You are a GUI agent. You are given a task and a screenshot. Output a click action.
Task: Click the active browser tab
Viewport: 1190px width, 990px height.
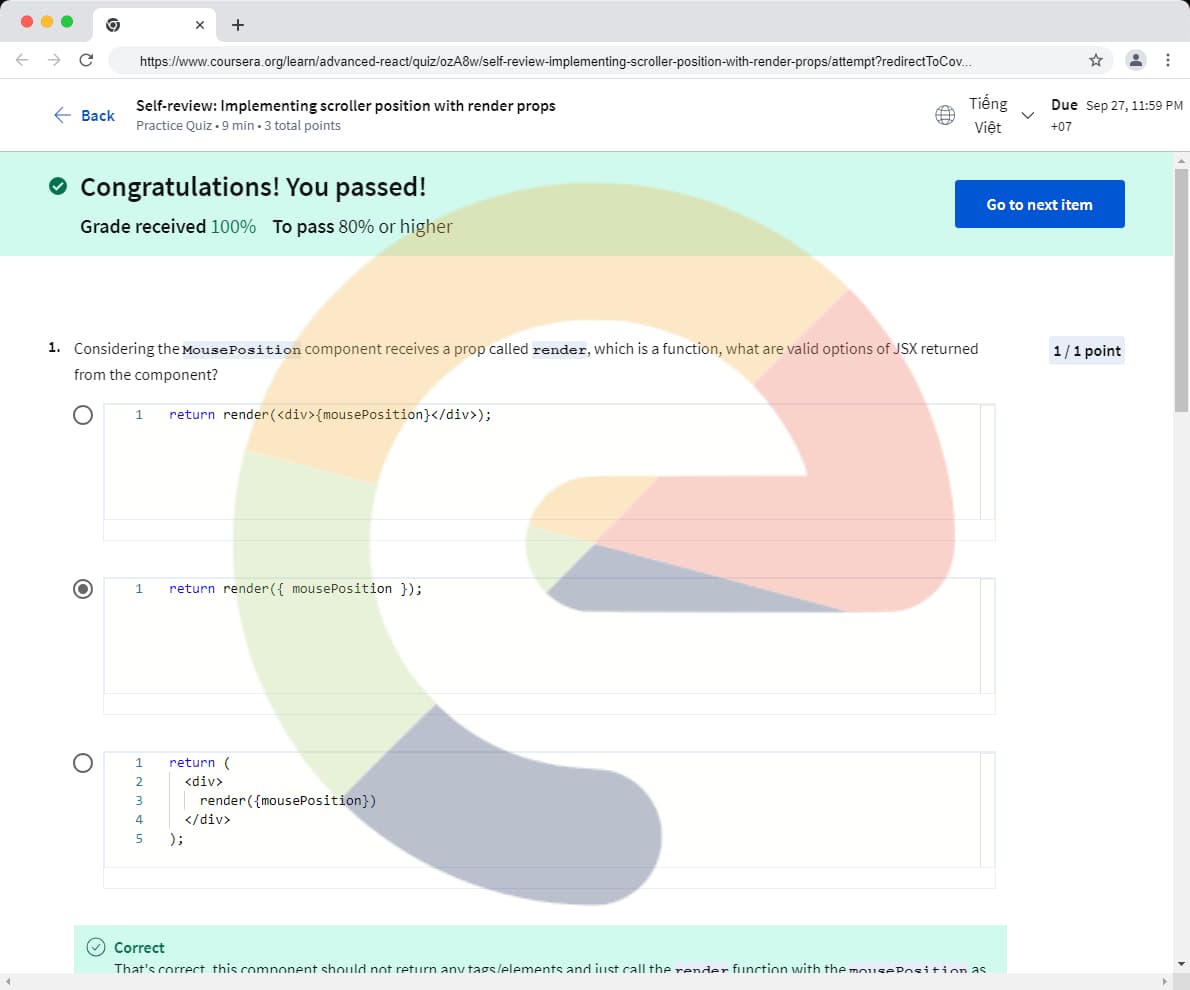tap(154, 25)
